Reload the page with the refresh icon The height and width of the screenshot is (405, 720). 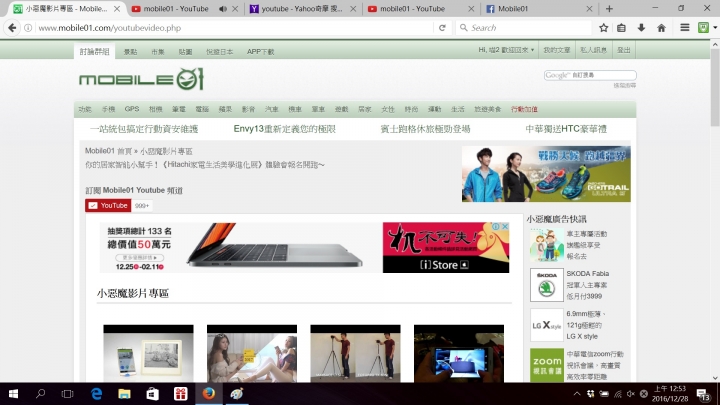442,28
